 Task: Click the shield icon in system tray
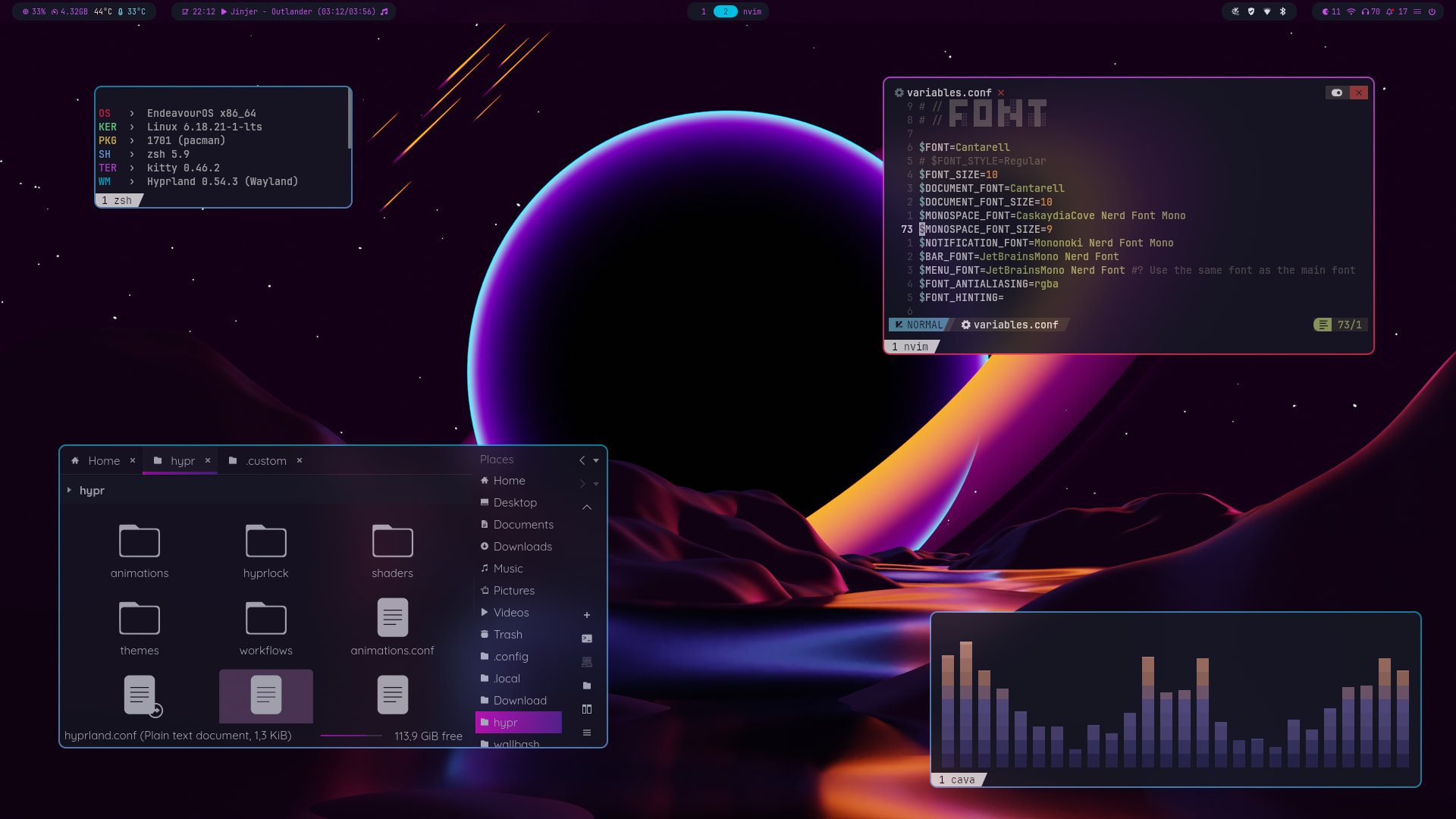pyautogui.click(x=1251, y=11)
